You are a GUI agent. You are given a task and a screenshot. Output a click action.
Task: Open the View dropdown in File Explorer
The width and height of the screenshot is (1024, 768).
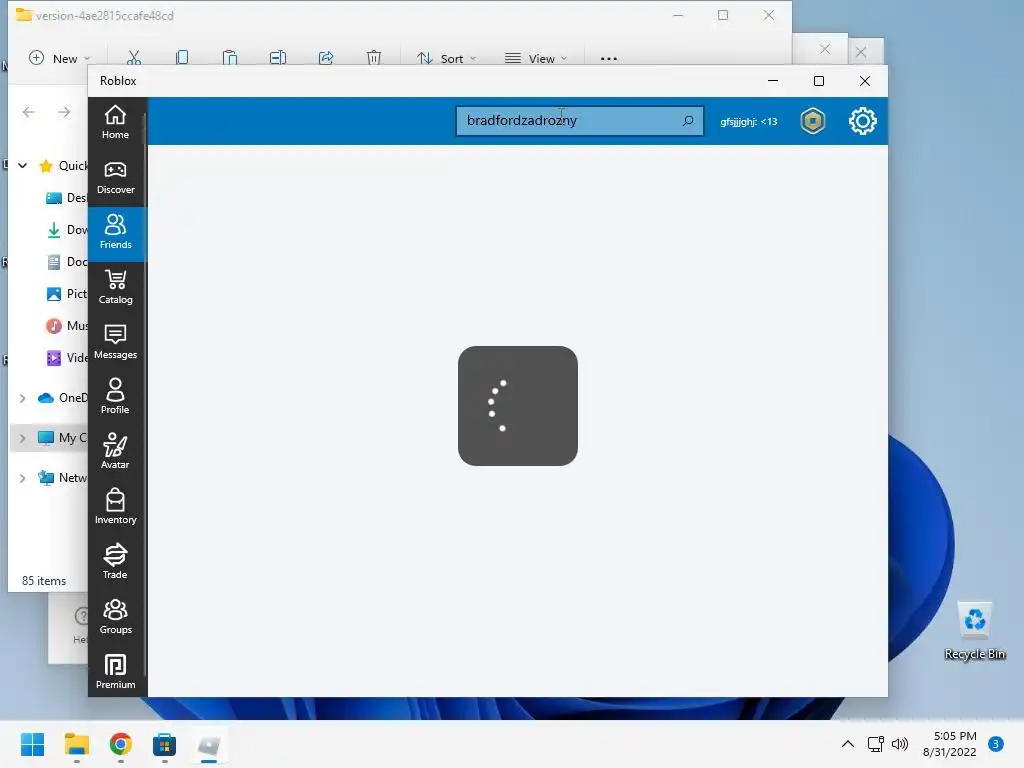point(536,58)
